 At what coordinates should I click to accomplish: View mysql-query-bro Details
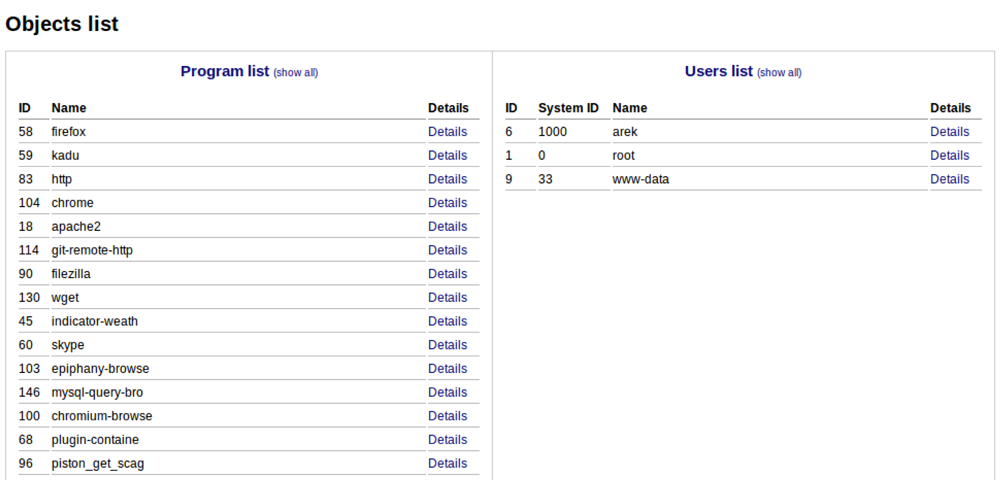click(x=447, y=392)
